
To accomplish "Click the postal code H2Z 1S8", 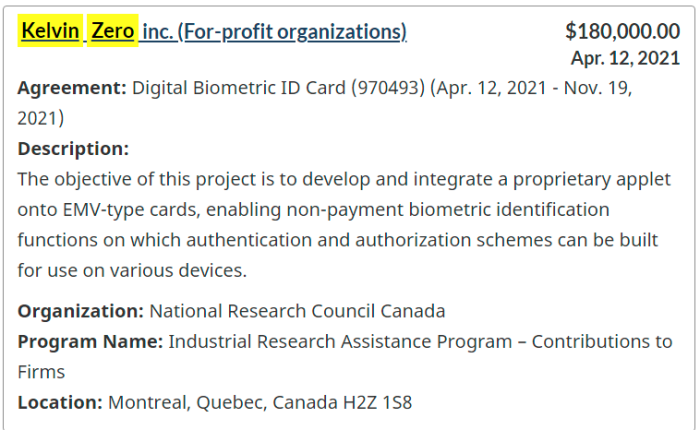I will tap(377, 402).
